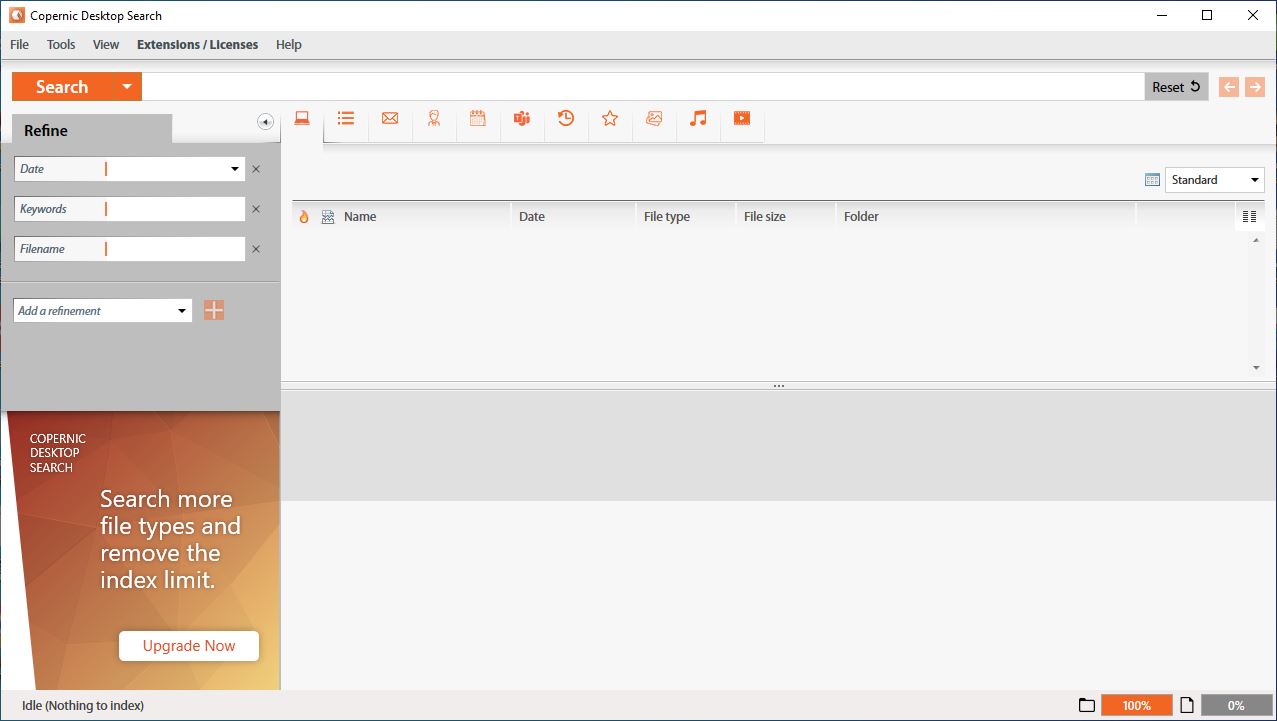Viewport: 1277px width, 721px height.
Task: Click in the main search input field
Action: tap(643, 87)
